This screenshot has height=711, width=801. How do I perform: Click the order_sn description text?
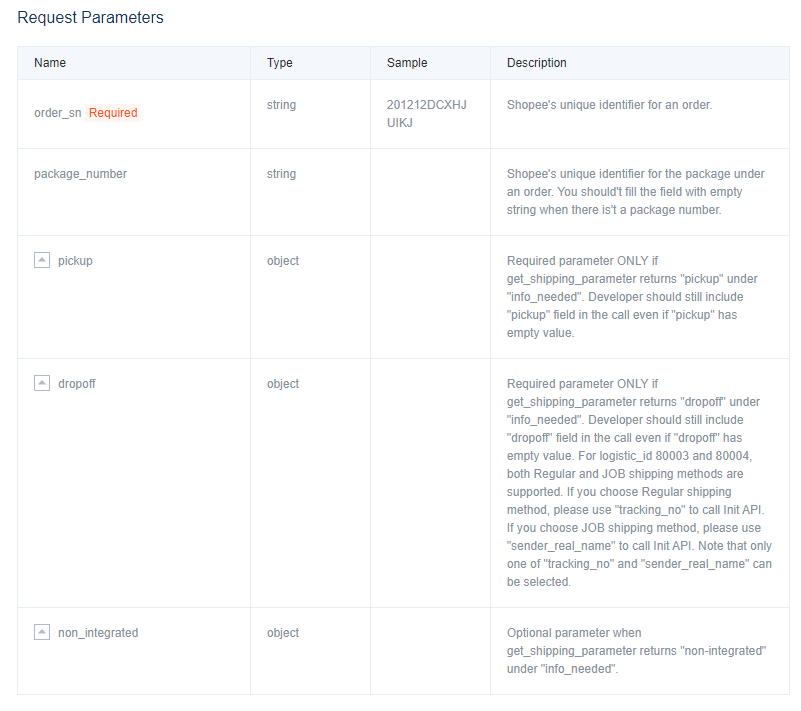point(609,104)
